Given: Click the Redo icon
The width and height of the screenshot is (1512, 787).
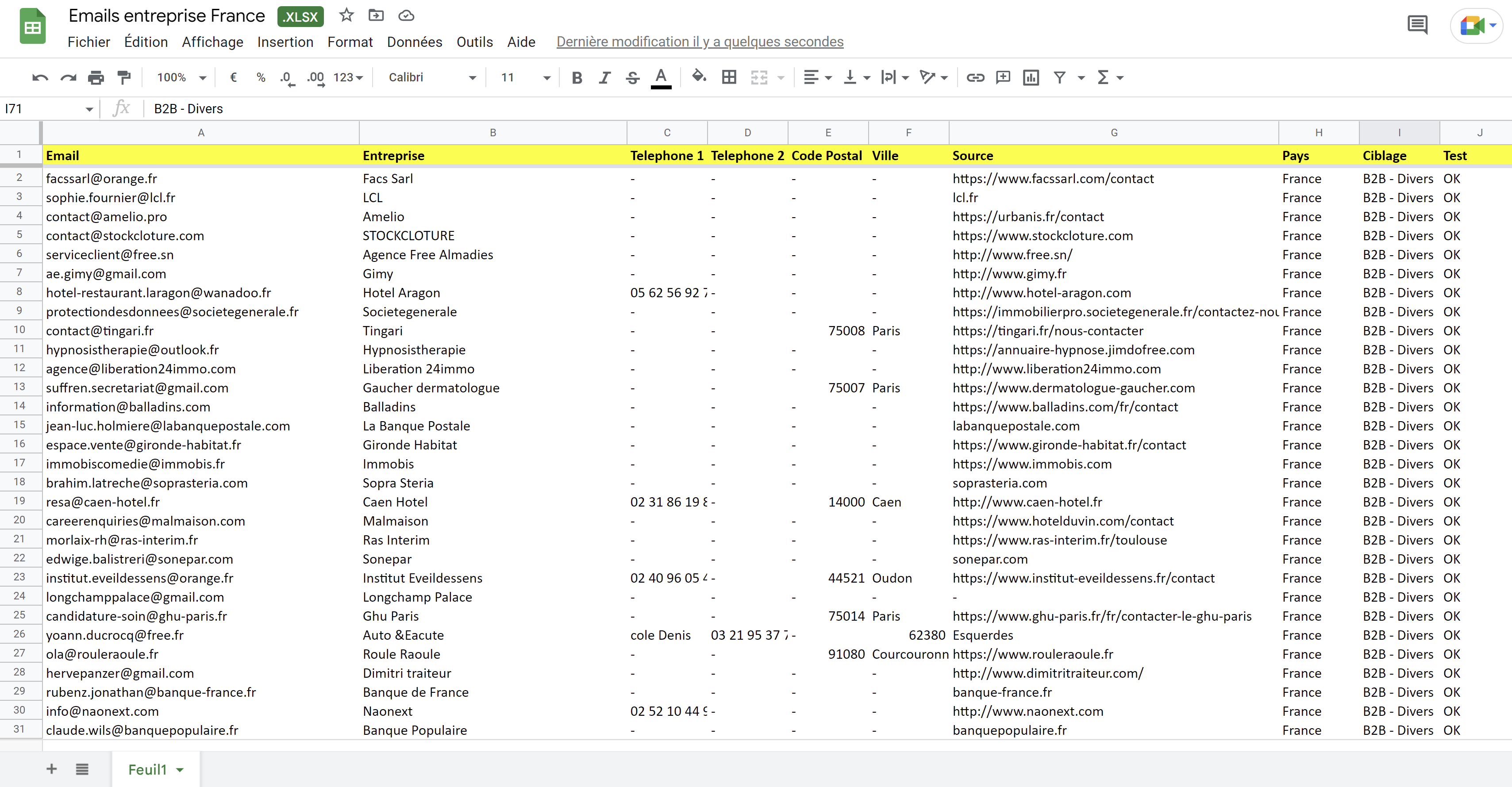Looking at the screenshot, I should tap(68, 77).
